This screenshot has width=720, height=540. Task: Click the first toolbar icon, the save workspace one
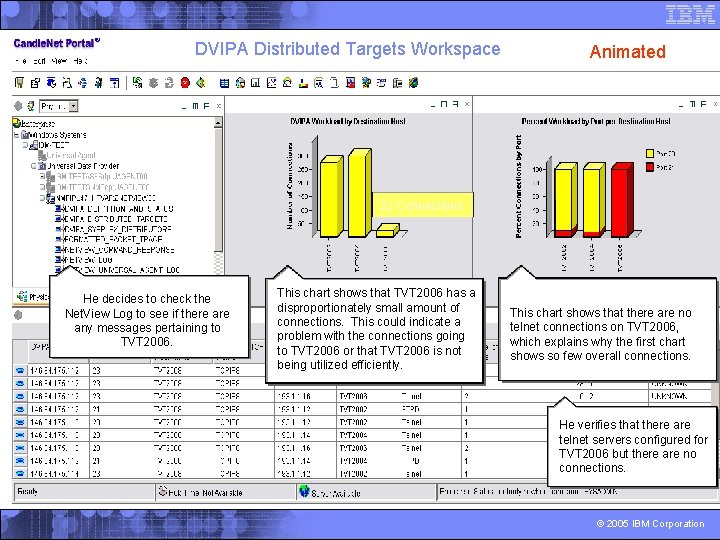(19, 83)
